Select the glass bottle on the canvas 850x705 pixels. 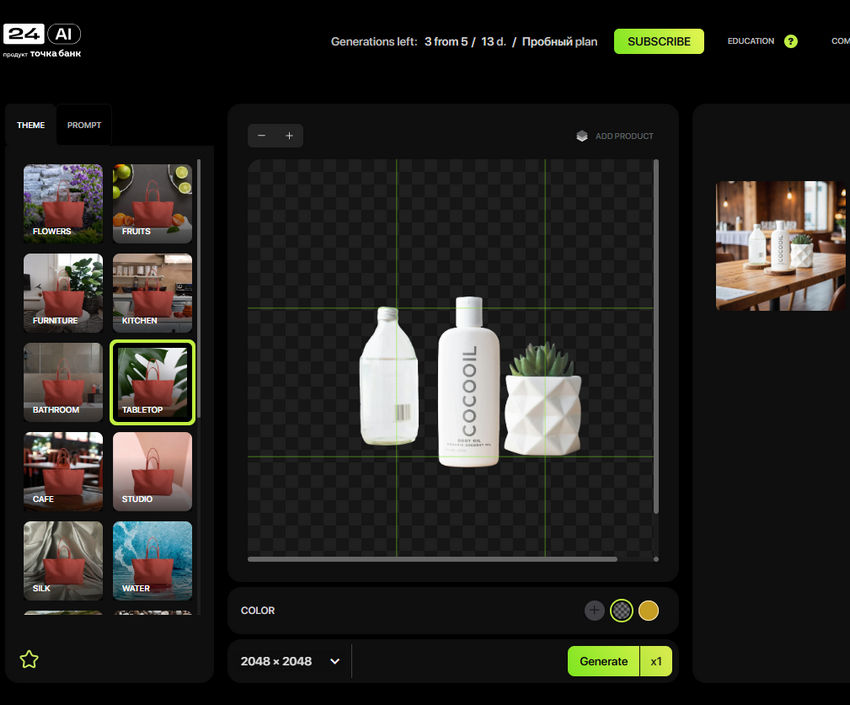coord(389,376)
